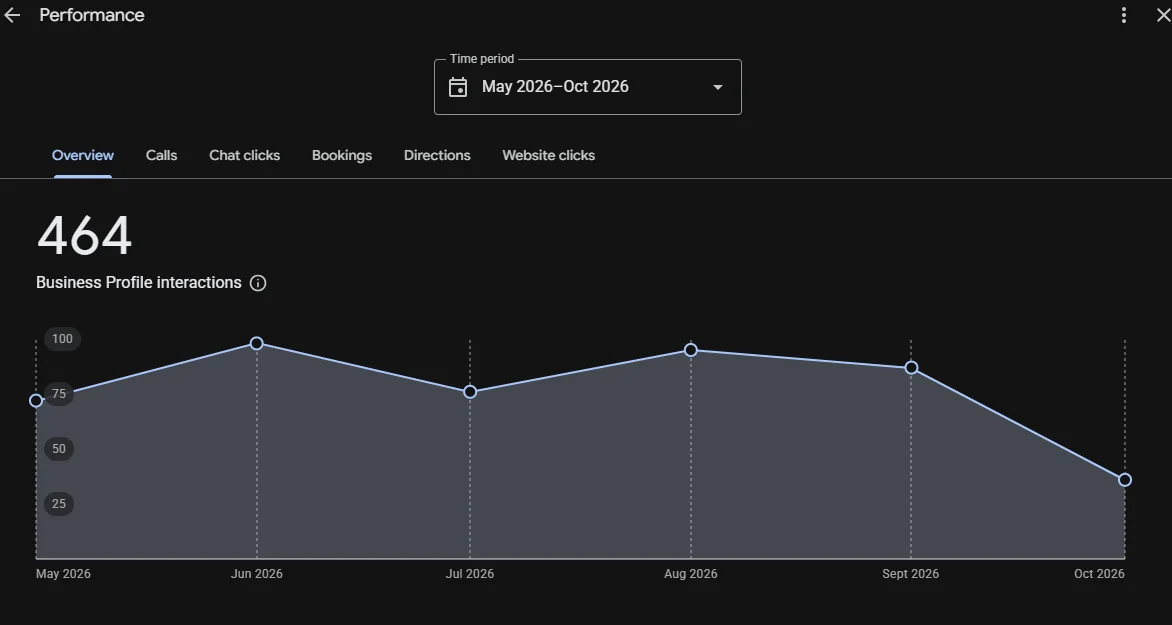Viewport: 1172px width, 625px height.
Task: Open the three-dot more options menu
Action: click(x=1123, y=15)
